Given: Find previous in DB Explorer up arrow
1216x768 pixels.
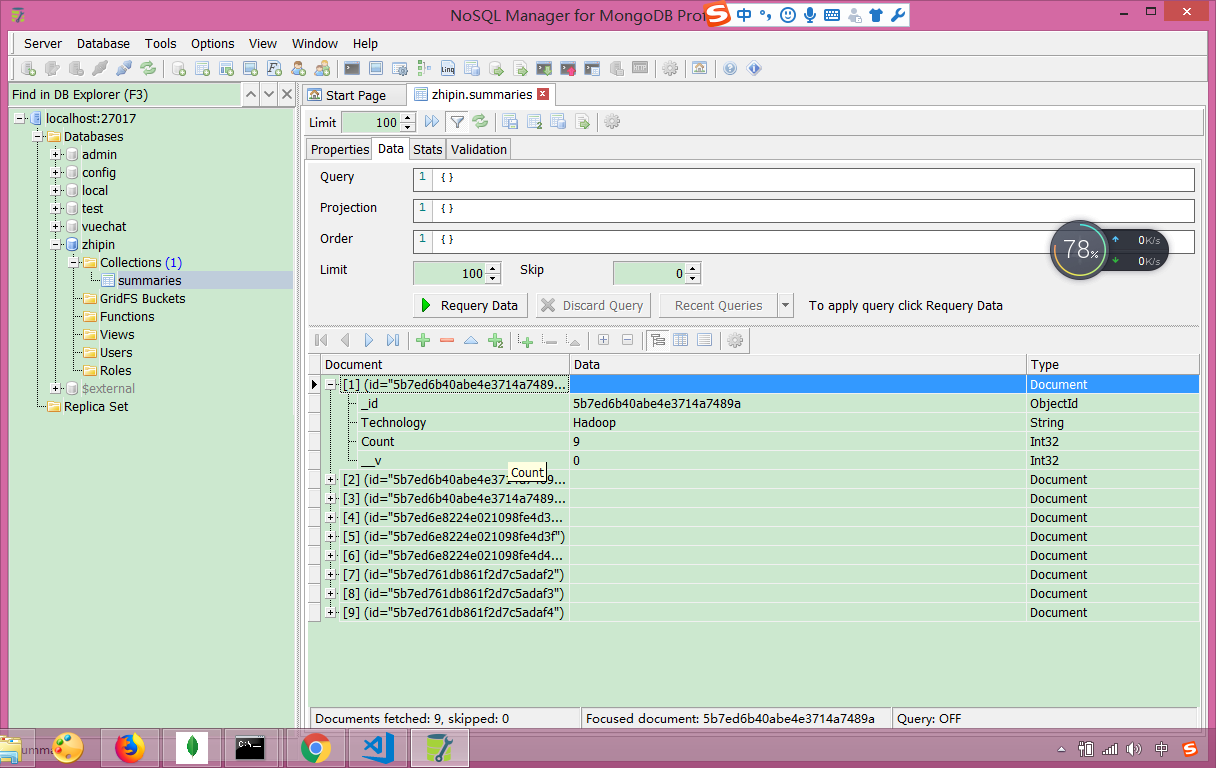Looking at the screenshot, I should point(251,94).
